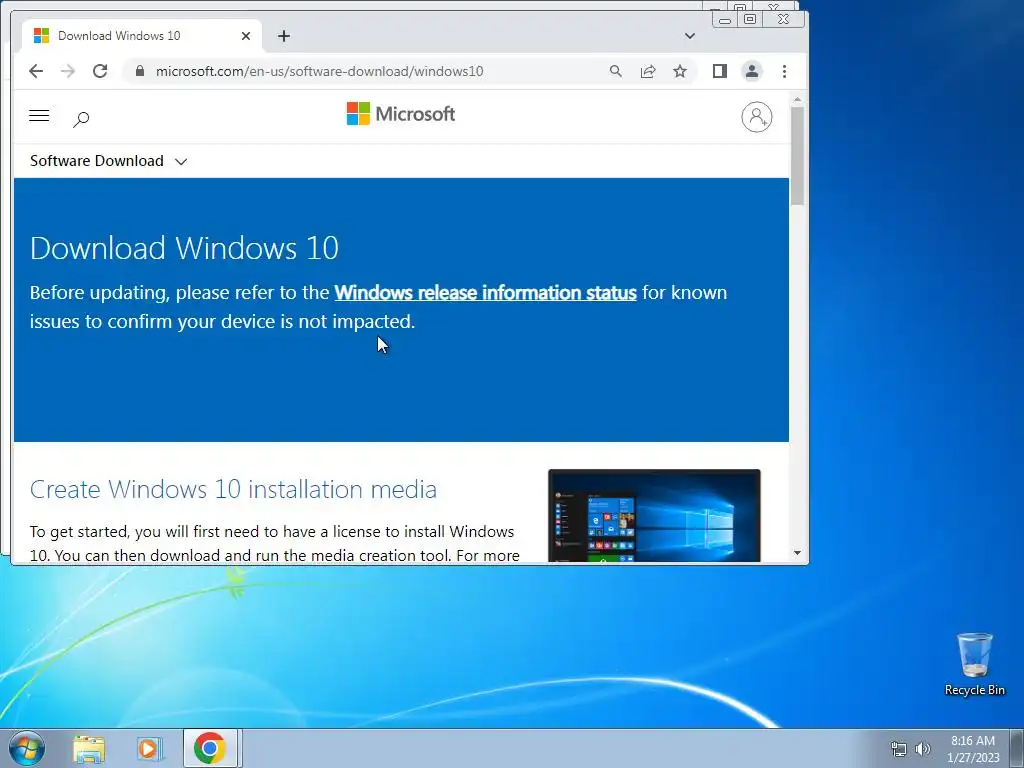Click the Microsoft logo
Screen dimensions: 1024x768
[x=400, y=114]
